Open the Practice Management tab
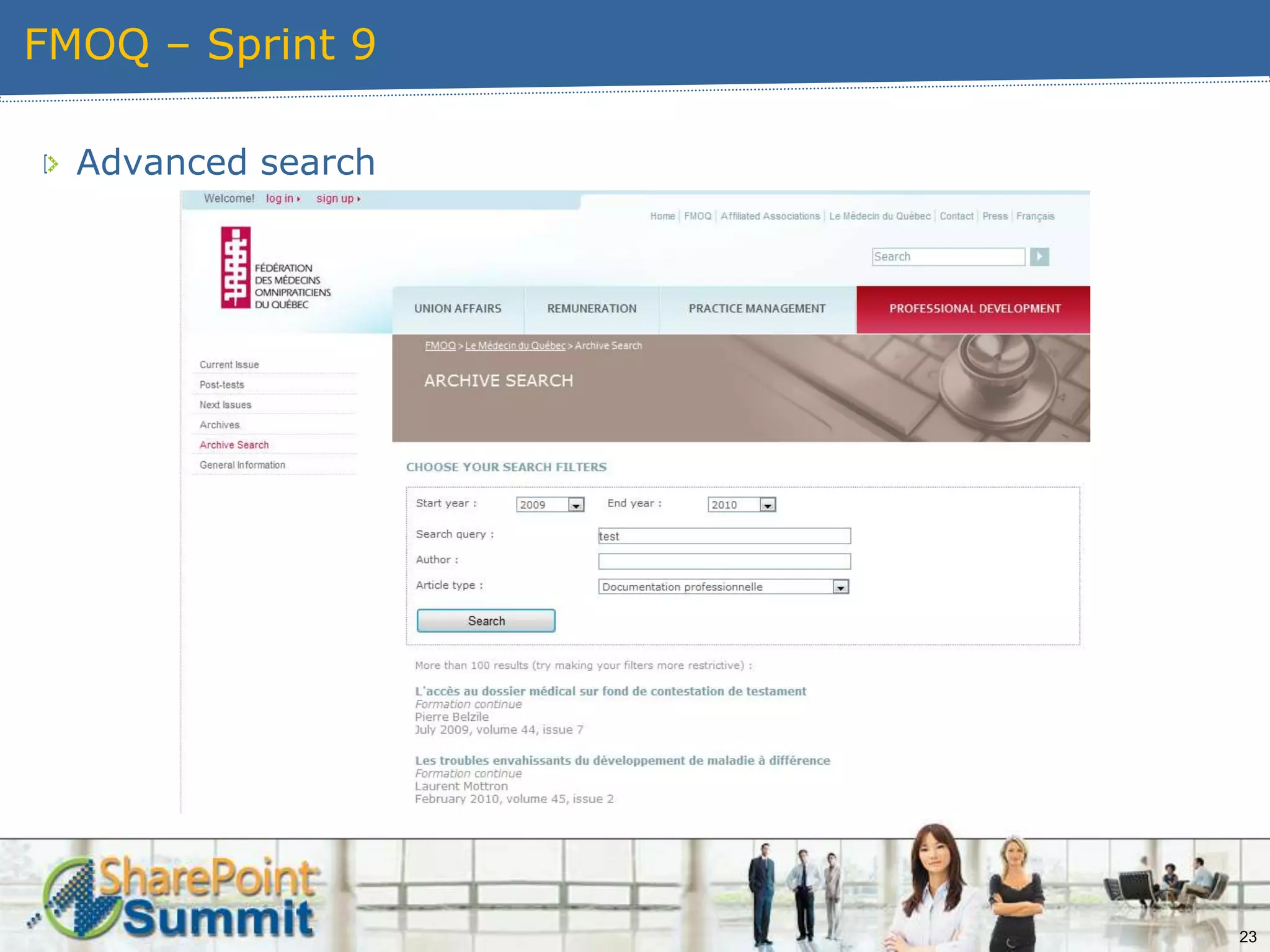Image resolution: width=1270 pixels, height=952 pixels. click(x=757, y=309)
